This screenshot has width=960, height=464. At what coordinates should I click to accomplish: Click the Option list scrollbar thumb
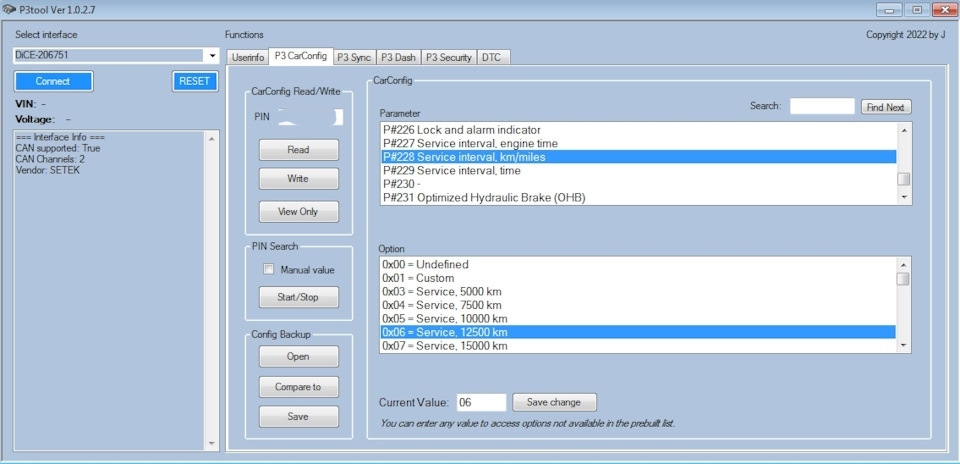903,279
